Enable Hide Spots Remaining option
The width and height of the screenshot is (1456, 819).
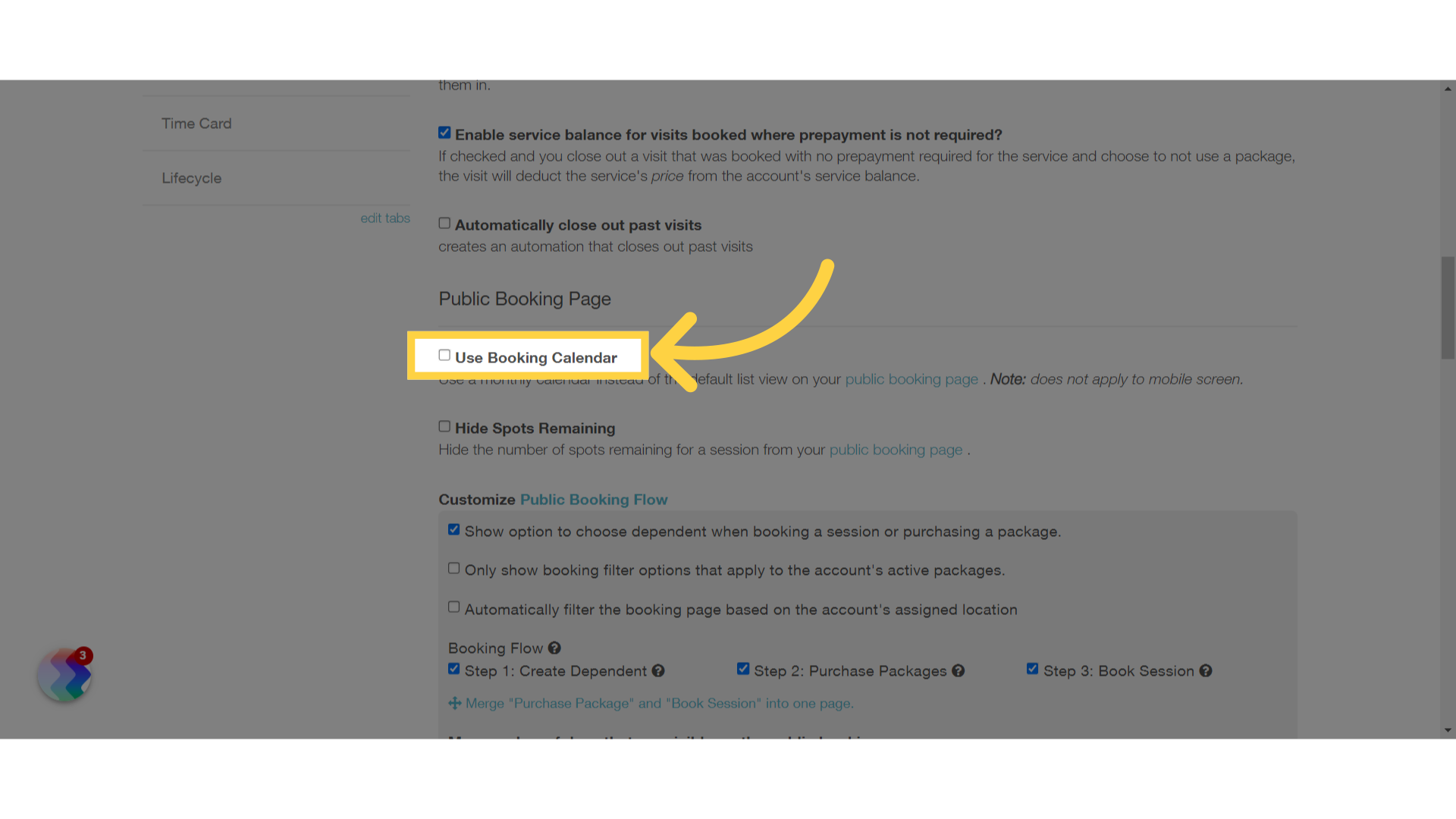pos(444,426)
